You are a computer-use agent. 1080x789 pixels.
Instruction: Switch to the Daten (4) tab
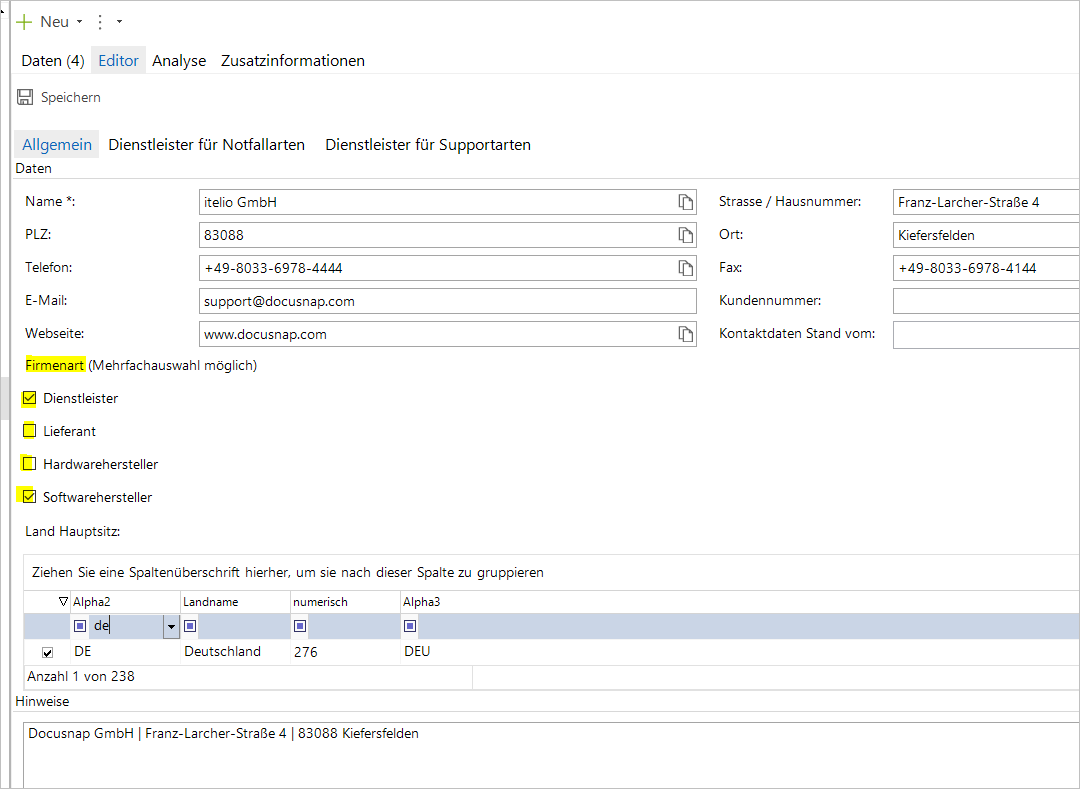53,61
